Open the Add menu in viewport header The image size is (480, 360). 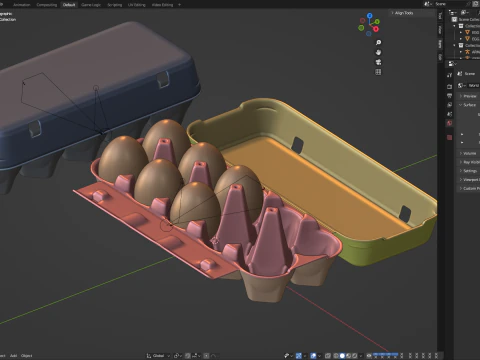tap(13, 356)
